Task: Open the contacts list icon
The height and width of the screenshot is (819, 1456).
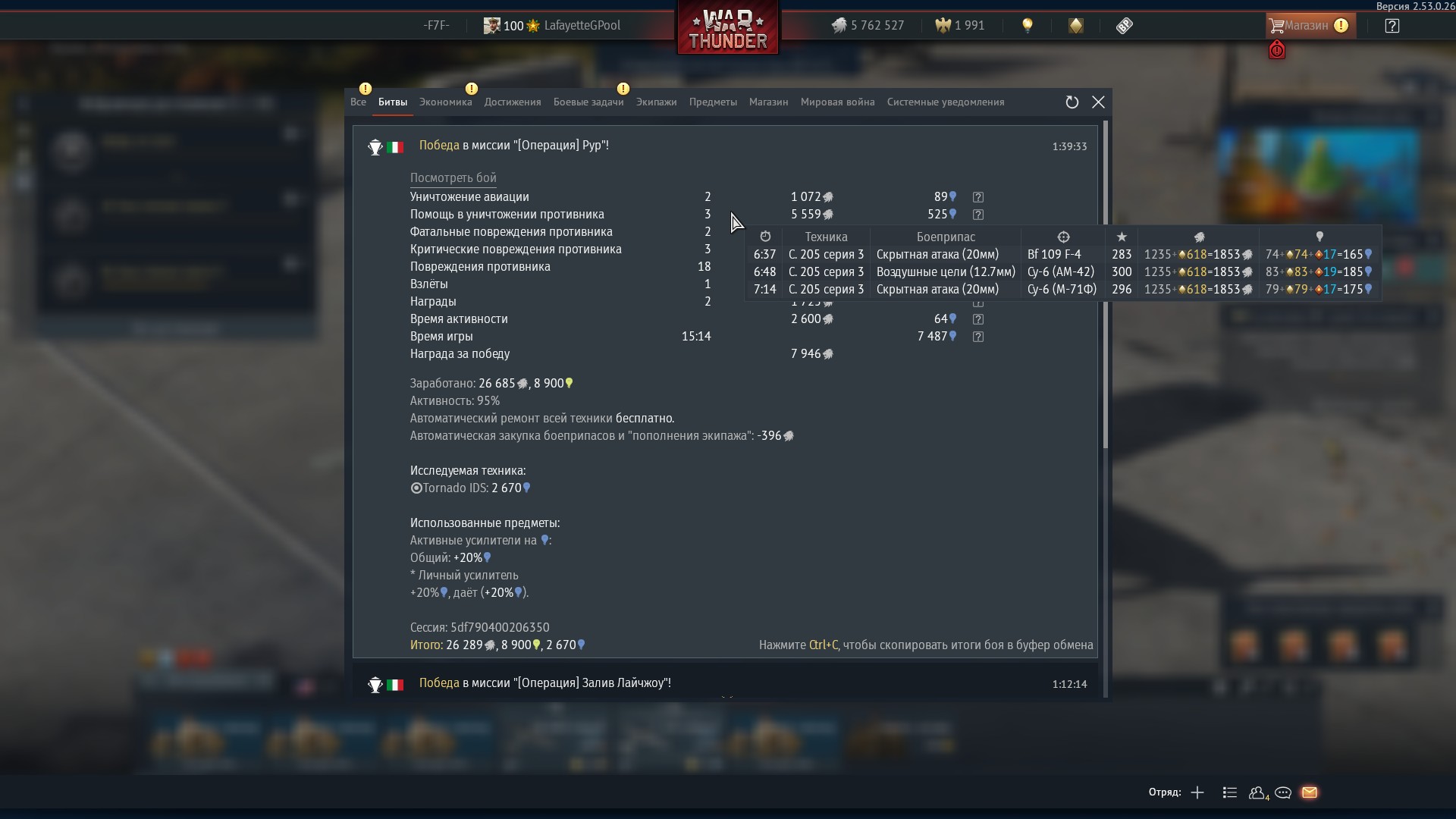Action: point(1230,792)
